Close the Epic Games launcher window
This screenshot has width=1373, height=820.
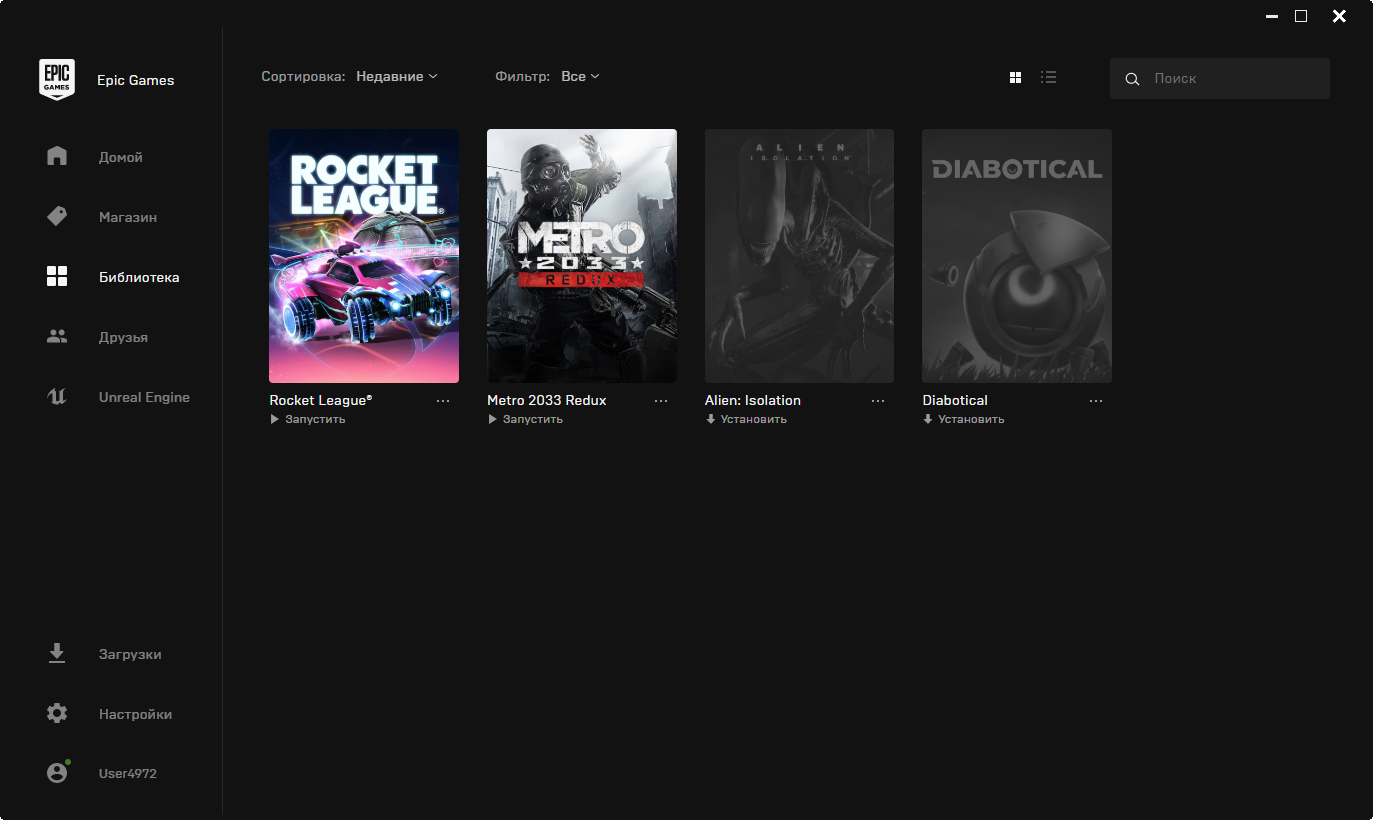[x=1339, y=16]
